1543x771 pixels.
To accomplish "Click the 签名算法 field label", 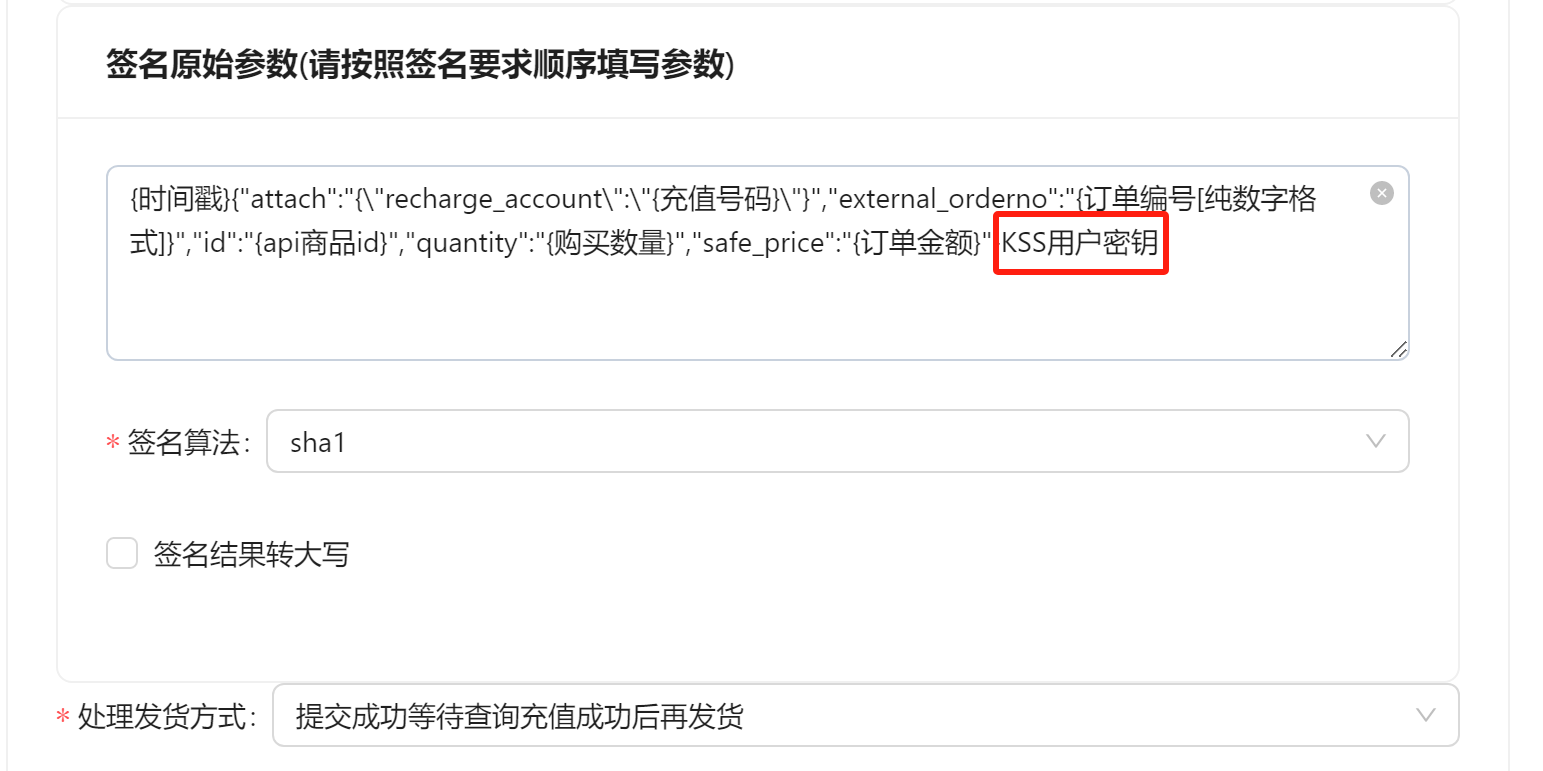I will pyautogui.click(x=186, y=443).
